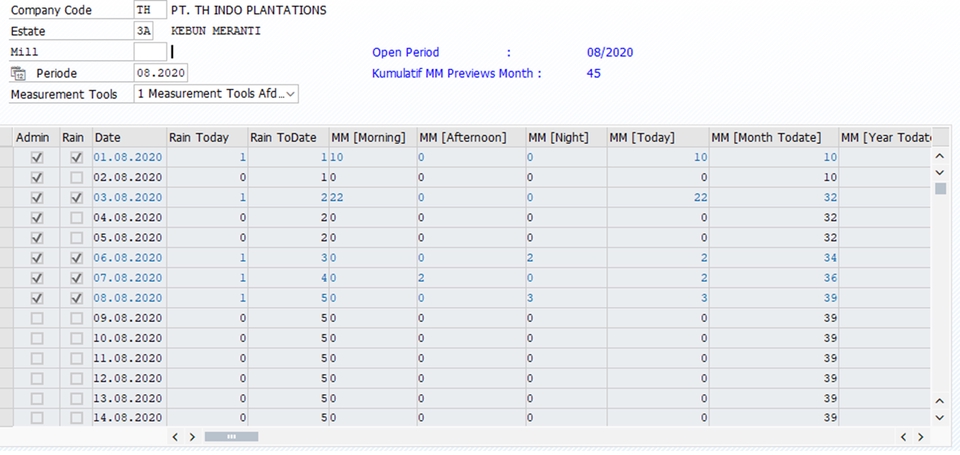
Task: Select date cell 01.08.2020
Action: coord(128,157)
